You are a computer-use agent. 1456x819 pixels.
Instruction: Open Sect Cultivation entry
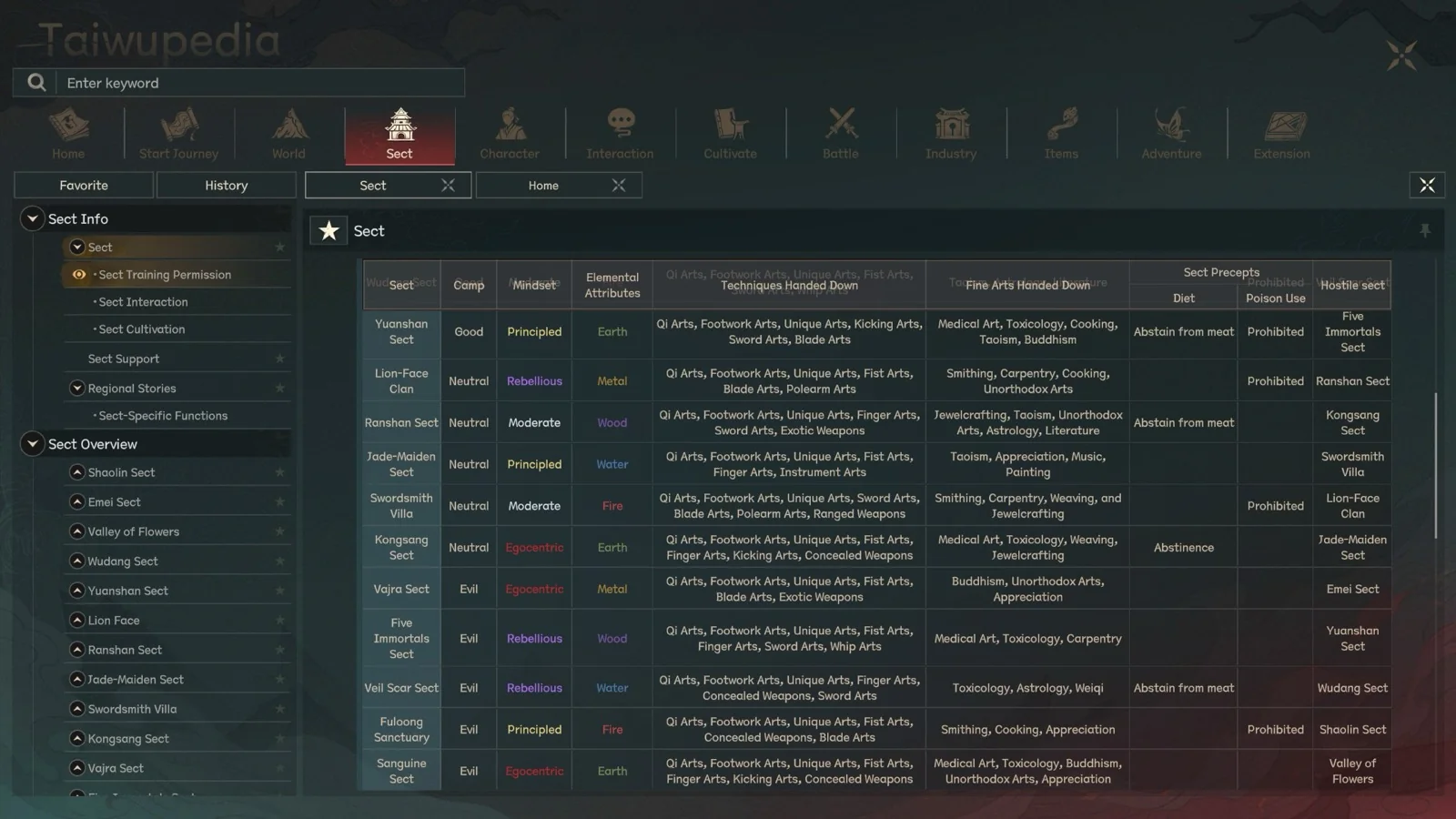[141, 329]
